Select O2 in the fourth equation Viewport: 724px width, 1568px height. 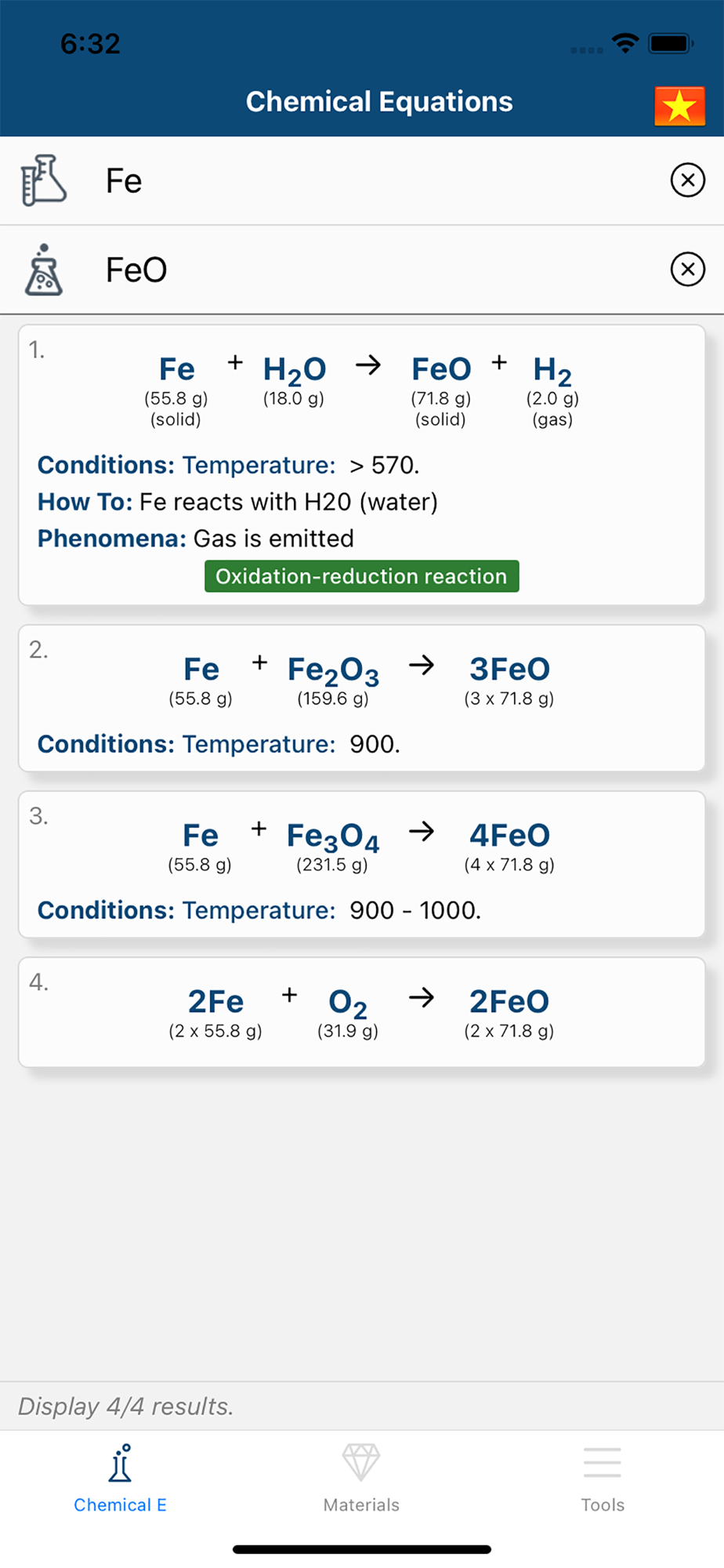(x=347, y=1003)
